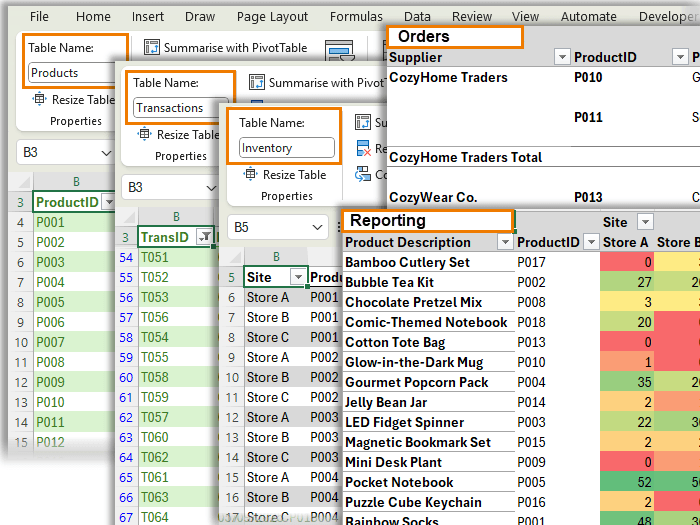The width and height of the screenshot is (700, 525).
Task: Click column B header in Products sheet
Action: [x=76, y=182]
